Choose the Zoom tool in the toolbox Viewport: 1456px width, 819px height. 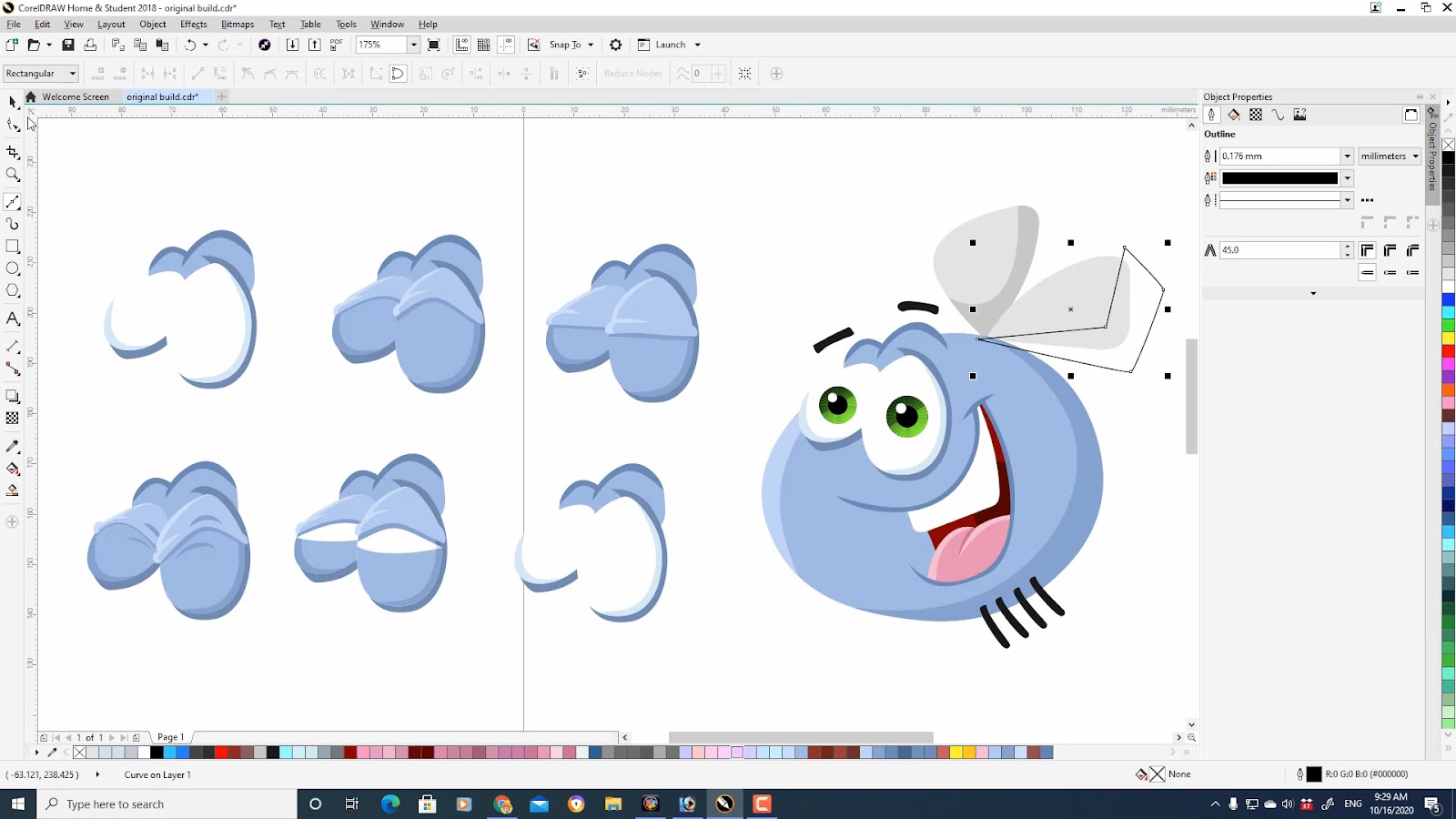(x=13, y=175)
